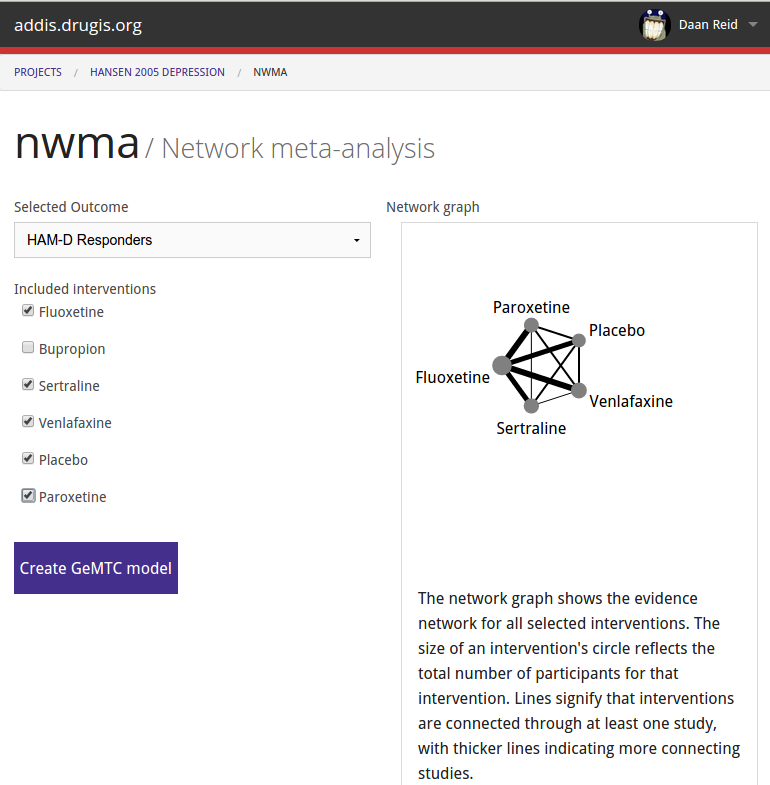Uncheck the Sertraline intervention checkbox

28,384
